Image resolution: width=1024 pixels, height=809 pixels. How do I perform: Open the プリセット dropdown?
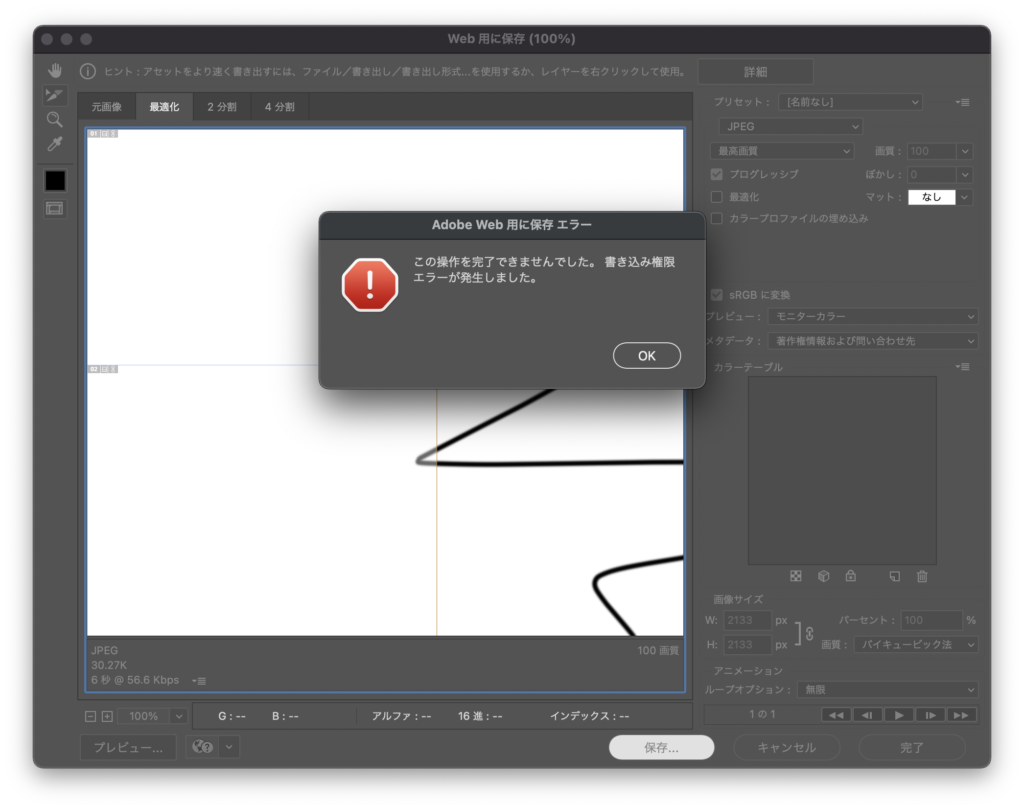(850, 102)
